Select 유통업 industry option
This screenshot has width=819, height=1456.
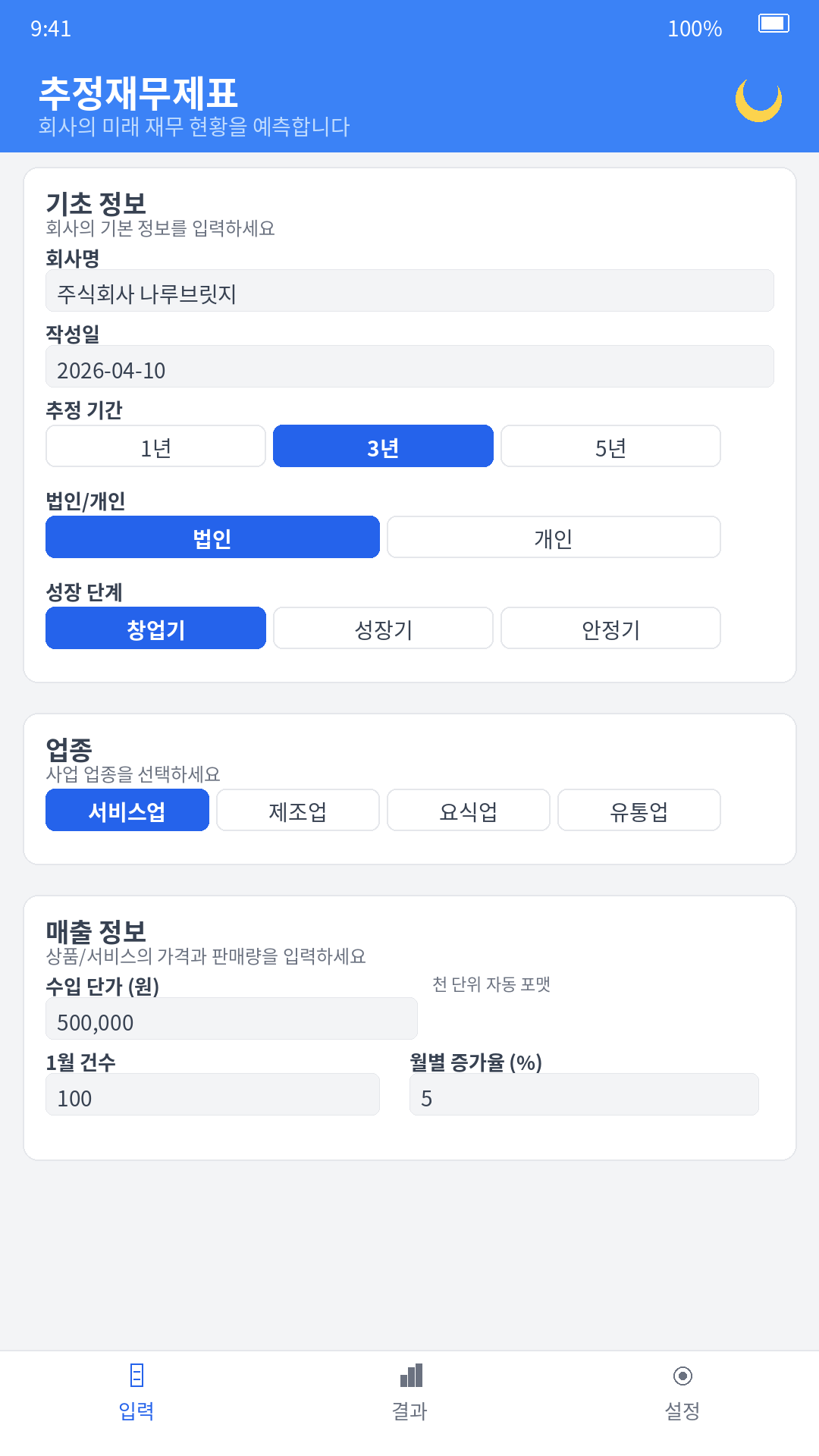639,810
